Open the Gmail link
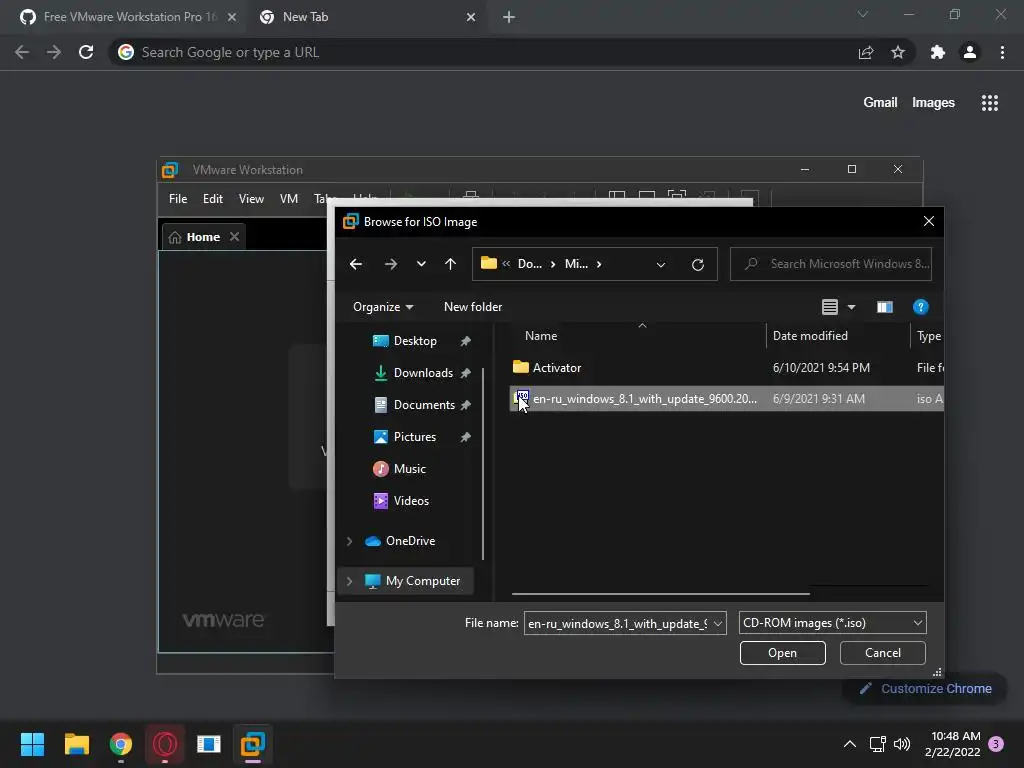This screenshot has height=768, width=1024. tap(880, 103)
